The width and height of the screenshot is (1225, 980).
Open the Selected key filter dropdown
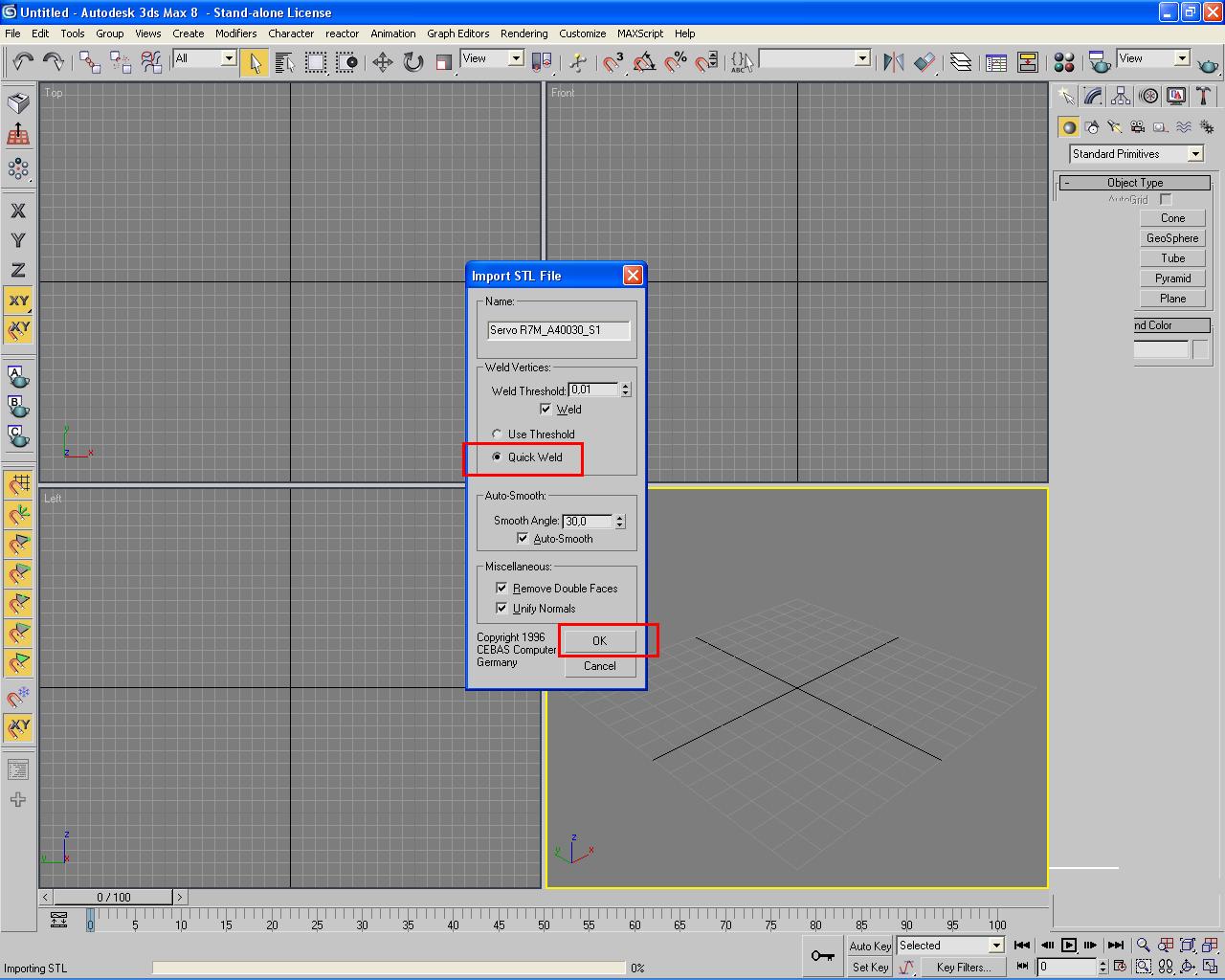coord(950,946)
